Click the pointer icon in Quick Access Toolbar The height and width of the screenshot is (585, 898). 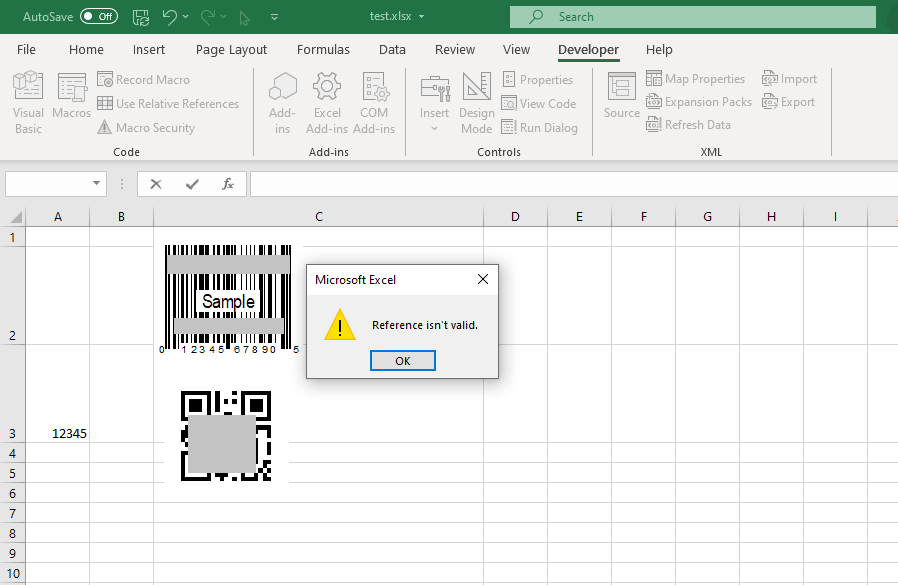245,18
